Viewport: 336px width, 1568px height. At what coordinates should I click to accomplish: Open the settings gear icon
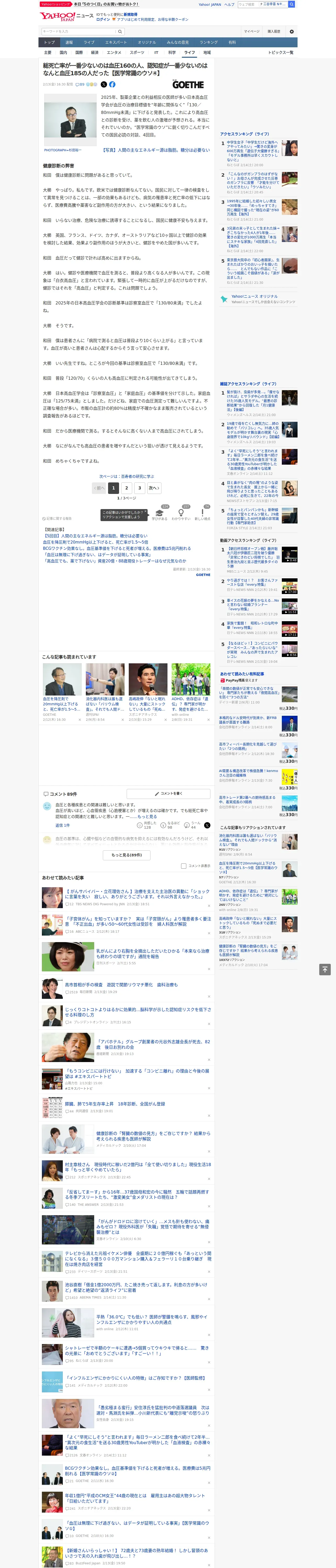point(291,32)
